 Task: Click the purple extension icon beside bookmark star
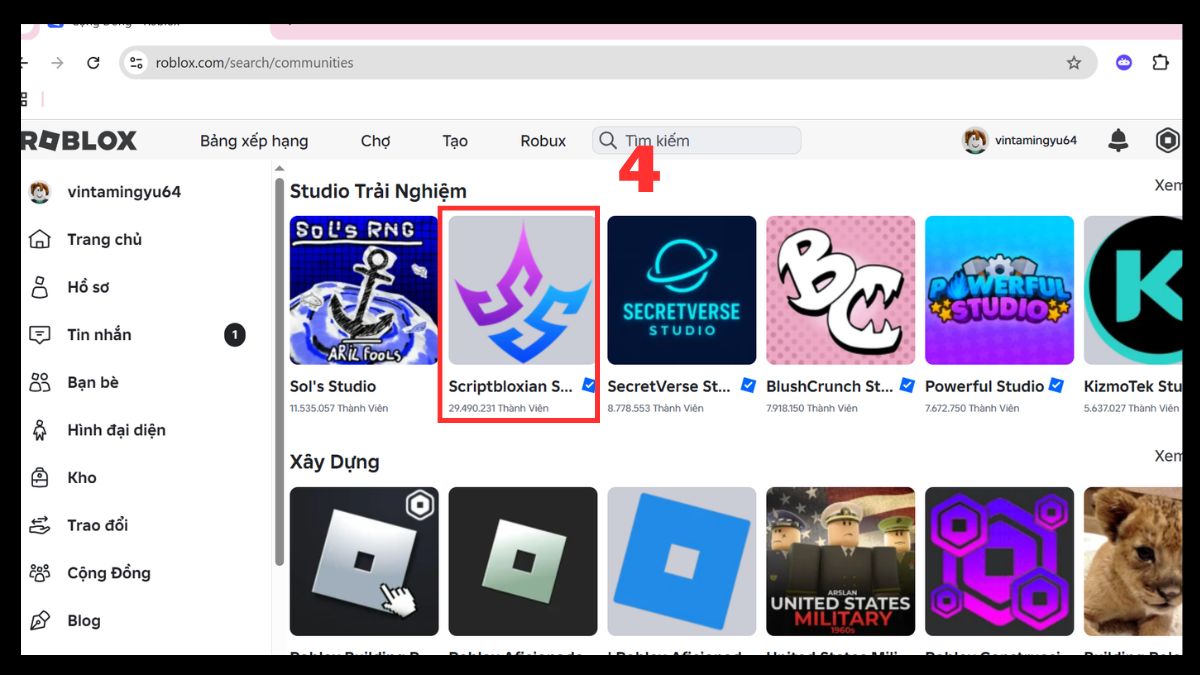(1124, 62)
